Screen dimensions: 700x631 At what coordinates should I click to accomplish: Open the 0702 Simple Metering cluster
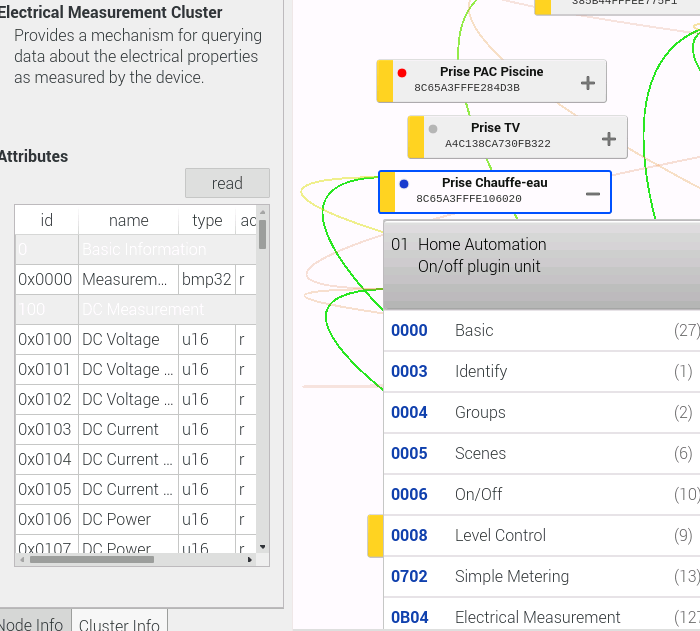[x=542, y=577]
